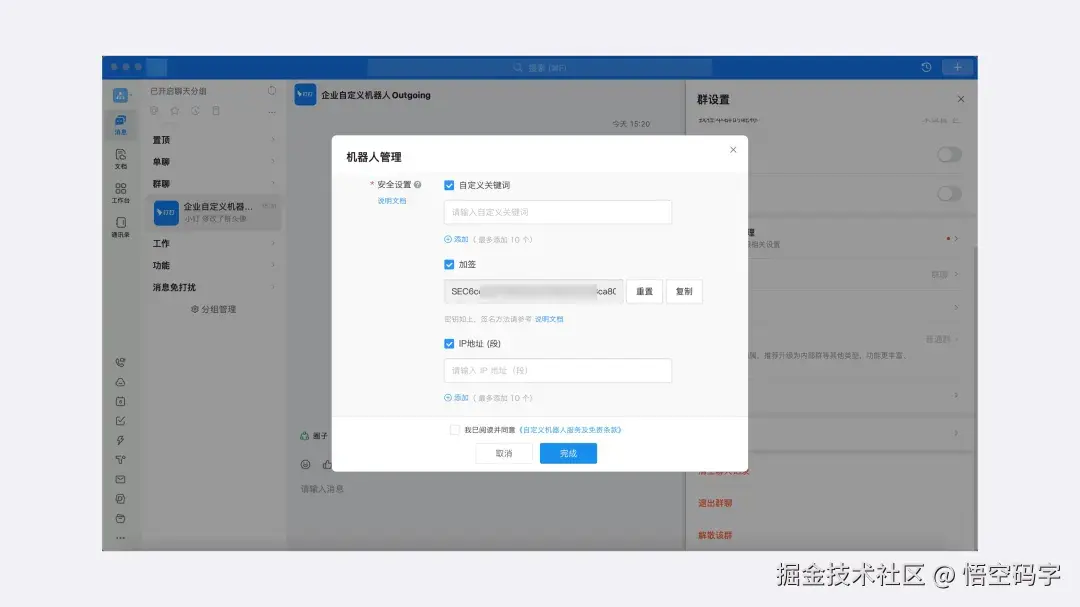Image resolution: width=1080 pixels, height=607 pixels.
Task: Focus the search bar in the title bar
Action: tap(539, 68)
